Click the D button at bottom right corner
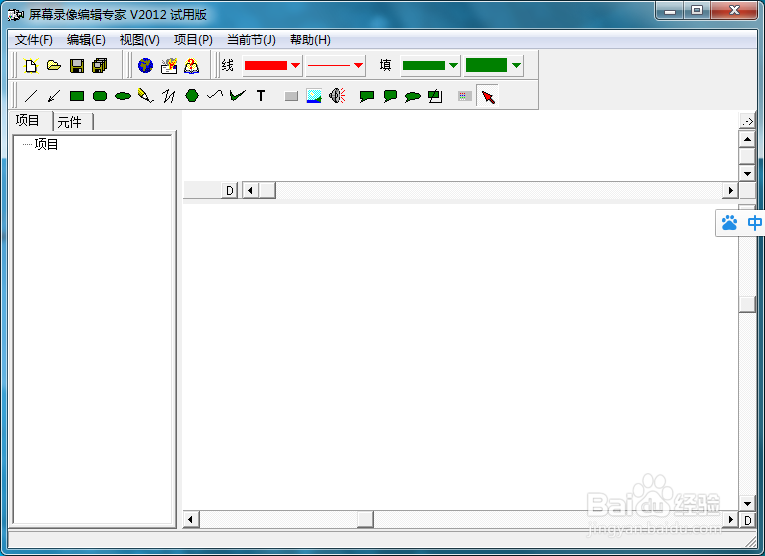This screenshot has height=556, width=765. [747, 520]
